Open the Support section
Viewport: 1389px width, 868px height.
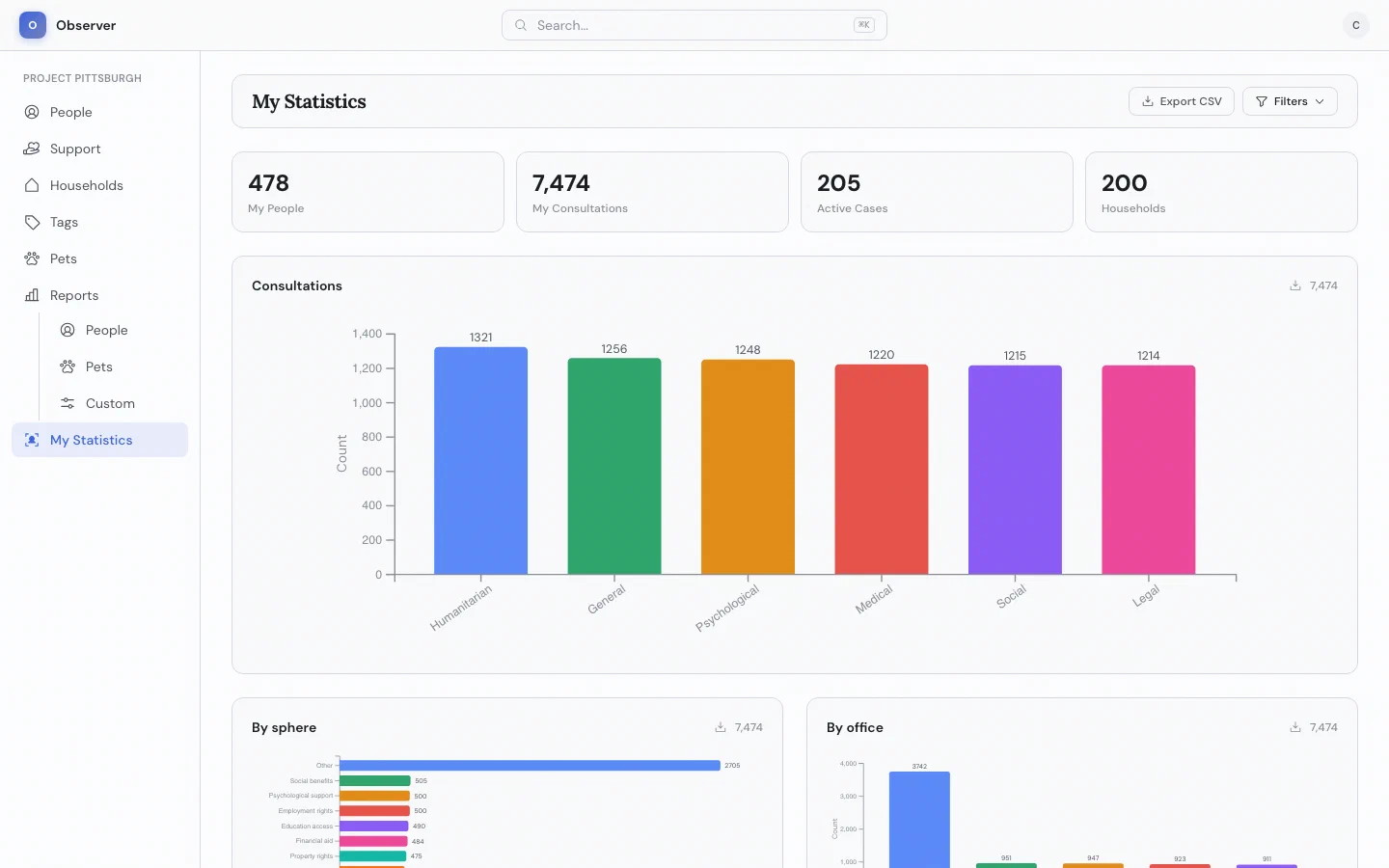100,149
